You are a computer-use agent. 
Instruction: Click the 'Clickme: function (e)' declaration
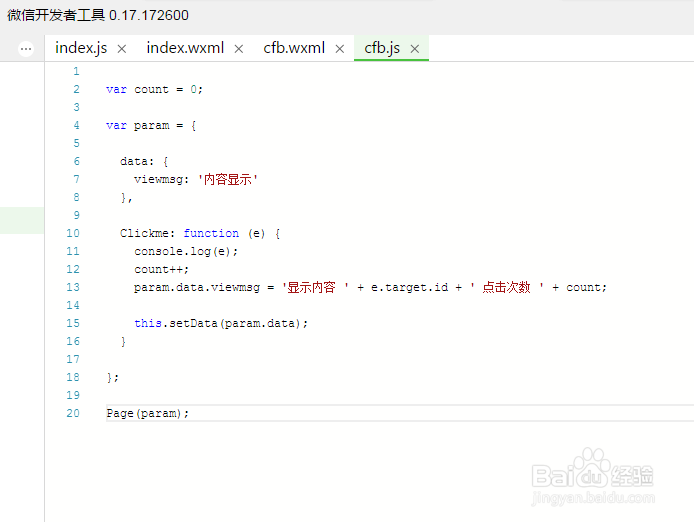point(200,233)
